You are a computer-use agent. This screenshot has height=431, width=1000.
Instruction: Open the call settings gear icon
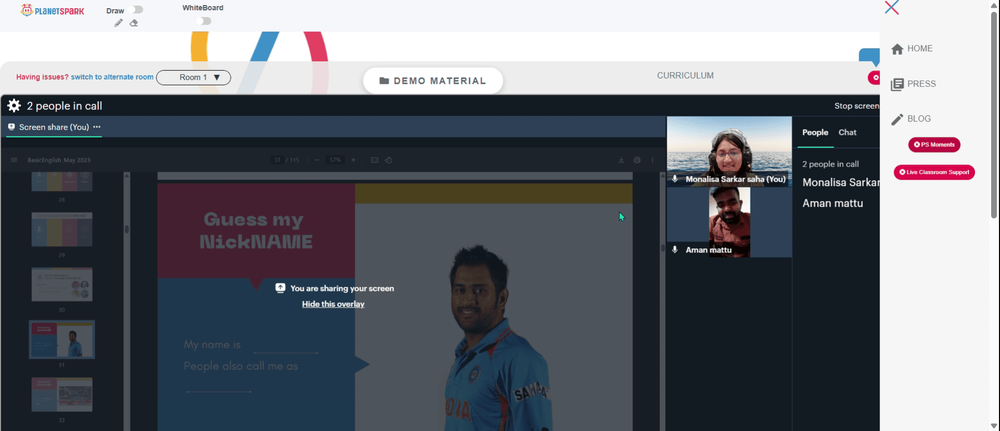[14, 106]
